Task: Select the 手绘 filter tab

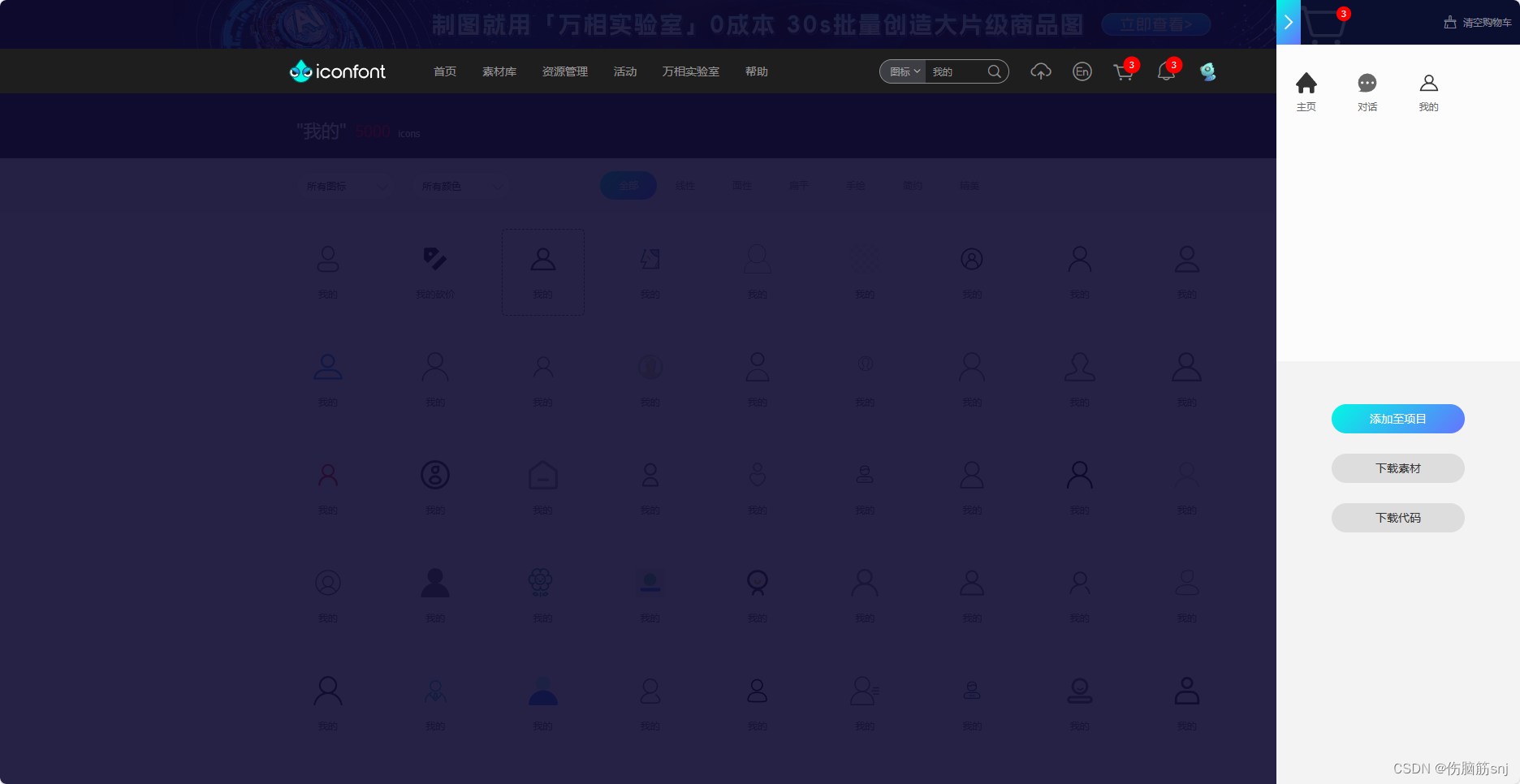Action: point(856,186)
